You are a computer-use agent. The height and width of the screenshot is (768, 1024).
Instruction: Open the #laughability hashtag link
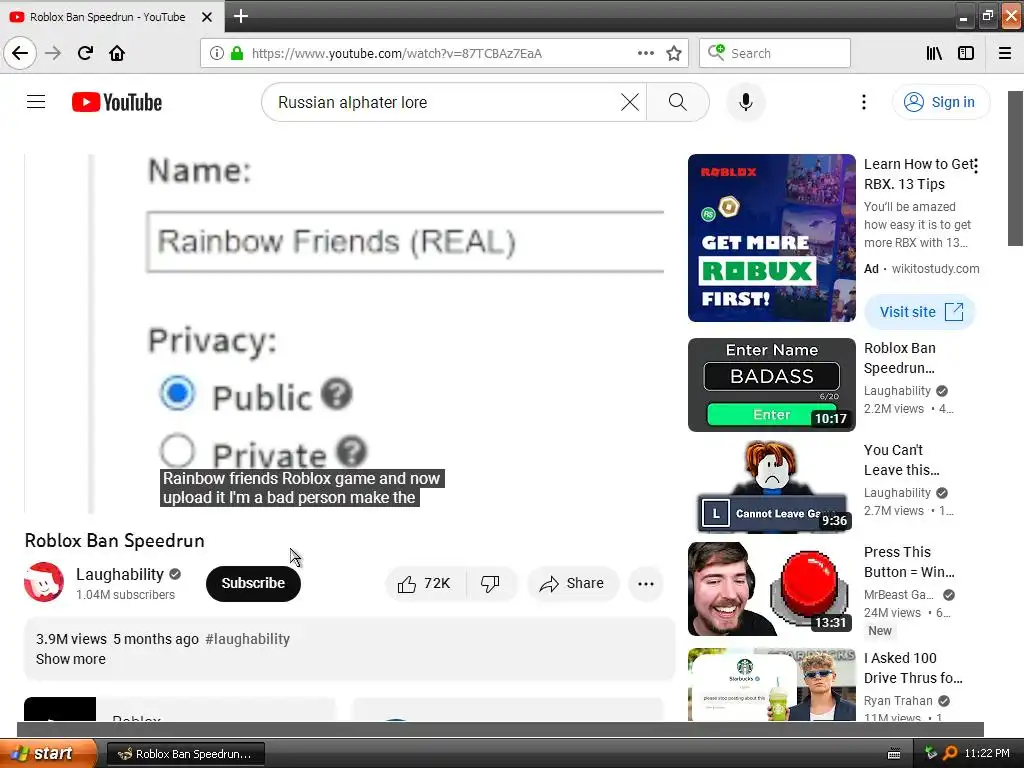(248, 639)
